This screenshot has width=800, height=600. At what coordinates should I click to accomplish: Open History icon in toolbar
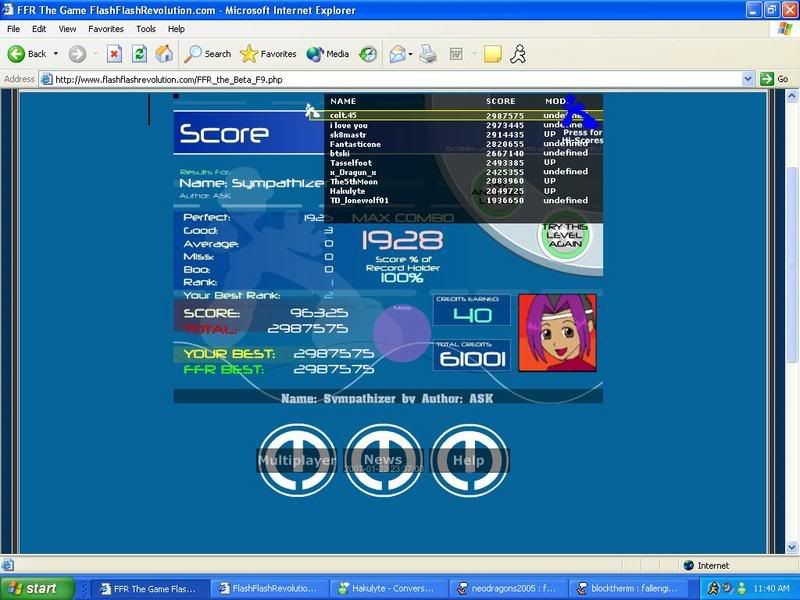click(x=368, y=54)
